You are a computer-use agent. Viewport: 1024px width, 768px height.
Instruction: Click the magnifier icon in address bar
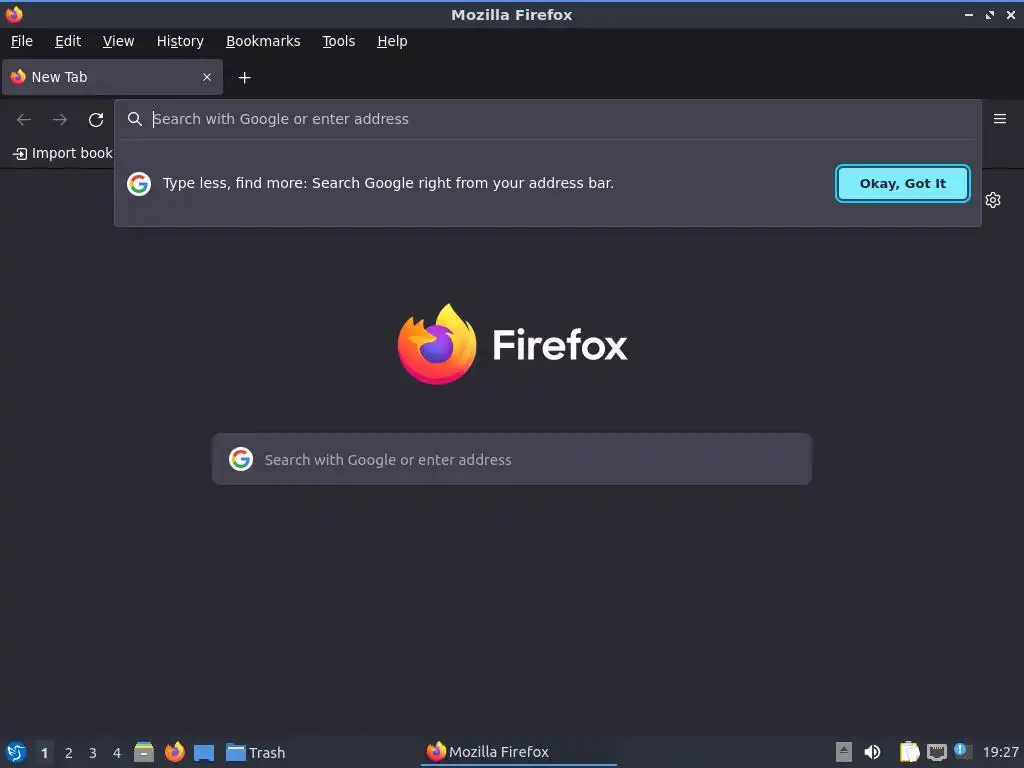pos(135,119)
